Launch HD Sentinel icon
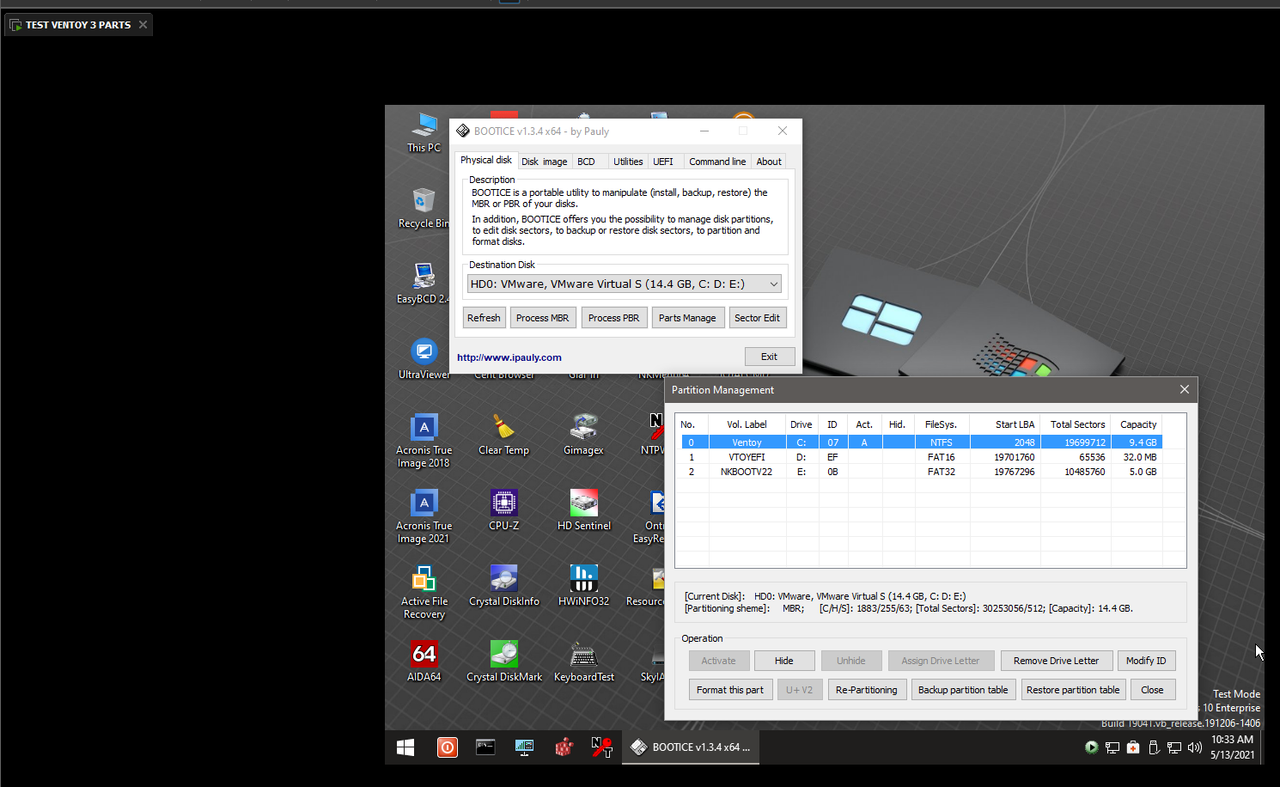This screenshot has height=787, width=1280. [x=584, y=510]
